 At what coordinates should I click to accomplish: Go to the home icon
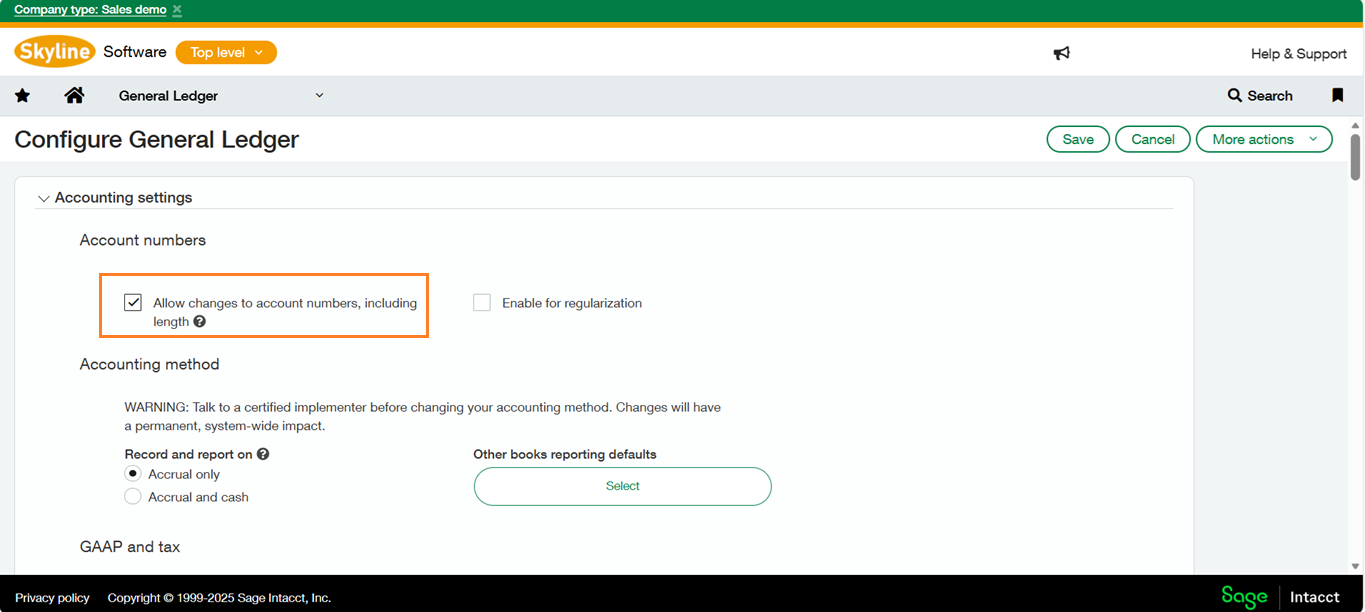pyautogui.click(x=74, y=96)
